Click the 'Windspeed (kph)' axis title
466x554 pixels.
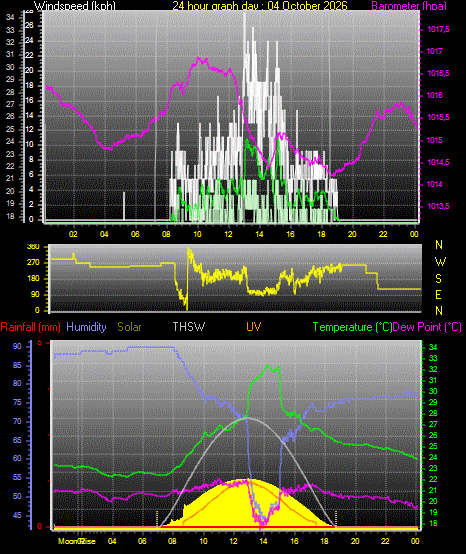[x=75, y=6]
